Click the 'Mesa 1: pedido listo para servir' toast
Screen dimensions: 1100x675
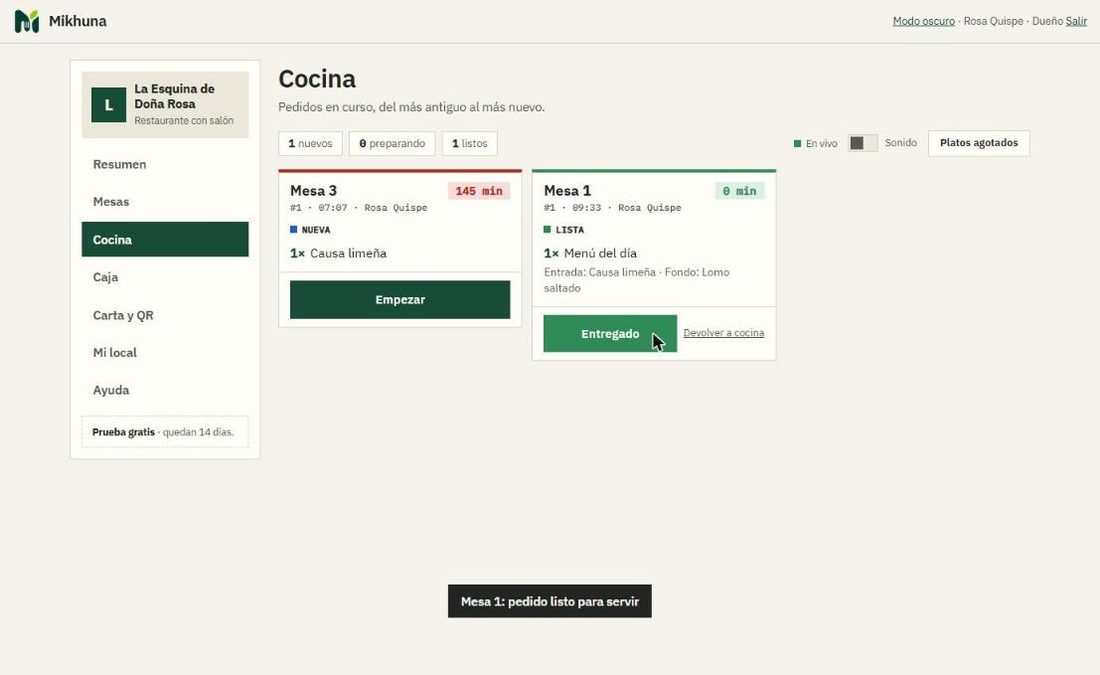click(549, 601)
